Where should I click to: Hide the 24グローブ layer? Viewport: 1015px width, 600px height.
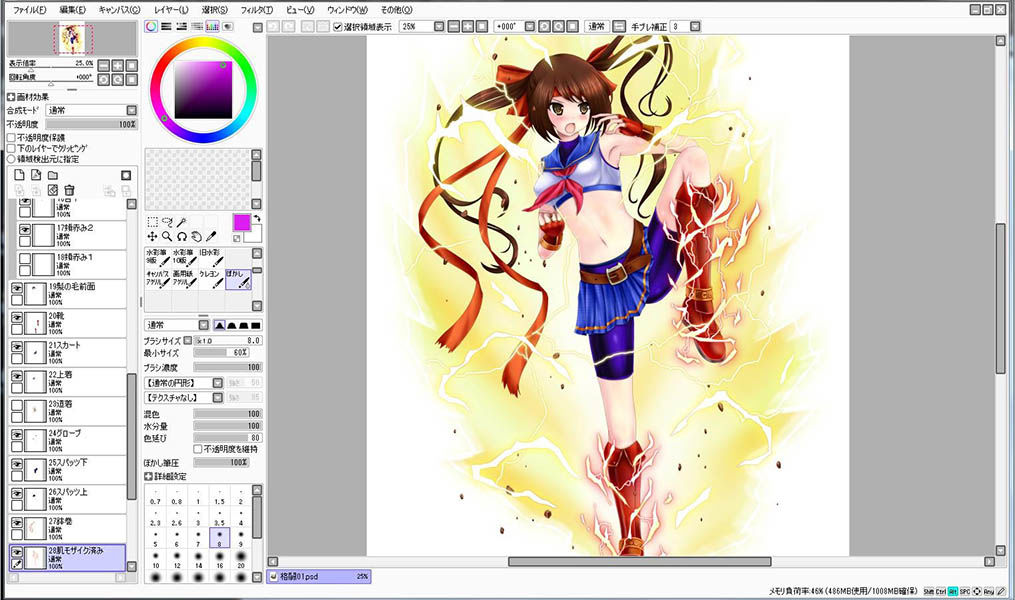click(17, 434)
